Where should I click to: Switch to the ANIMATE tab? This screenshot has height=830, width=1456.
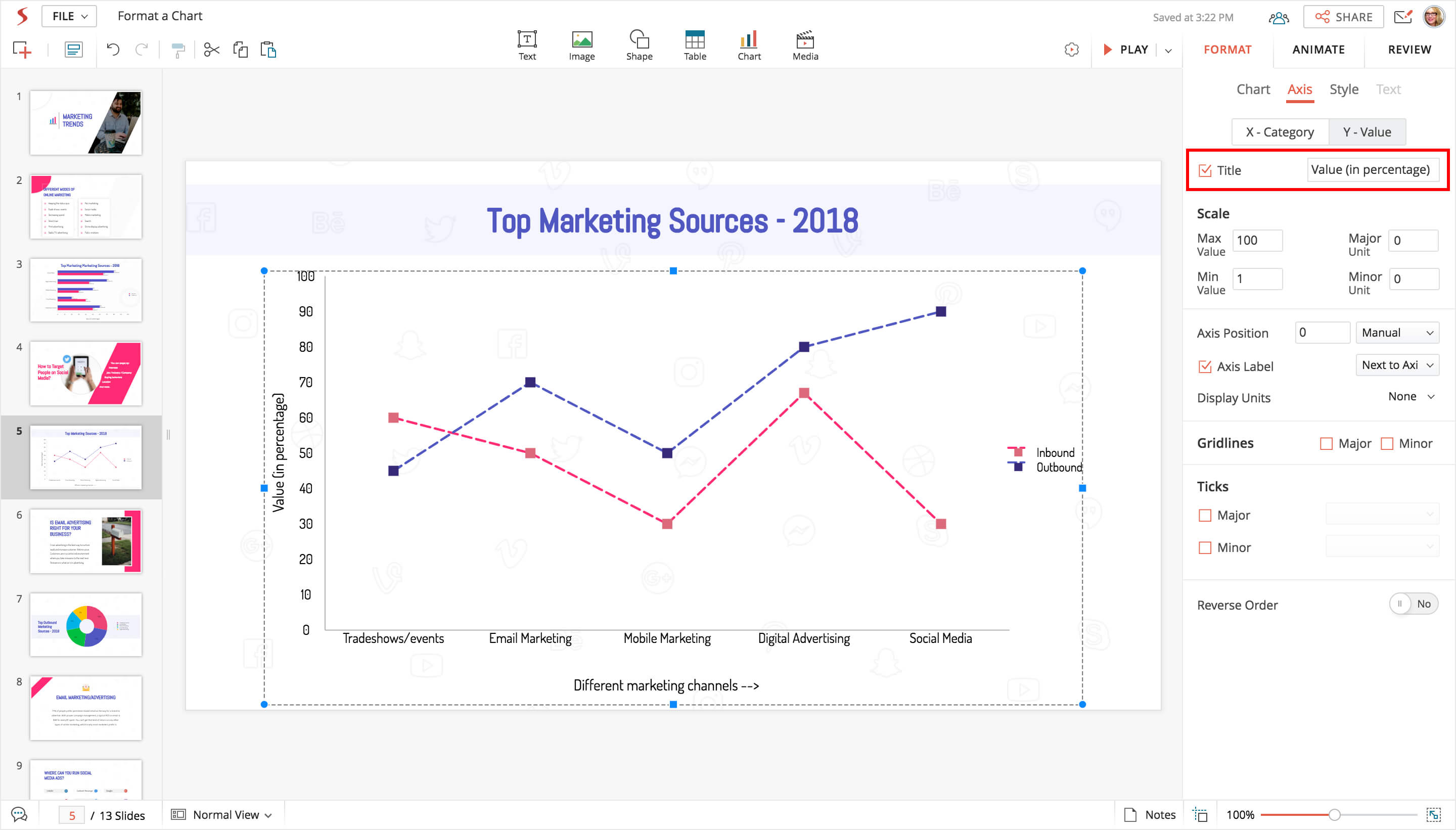[x=1317, y=50]
